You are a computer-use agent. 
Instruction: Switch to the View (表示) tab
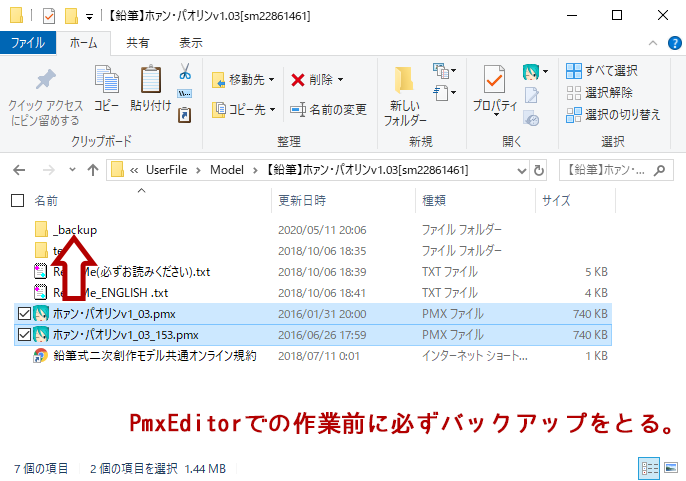(191, 43)
